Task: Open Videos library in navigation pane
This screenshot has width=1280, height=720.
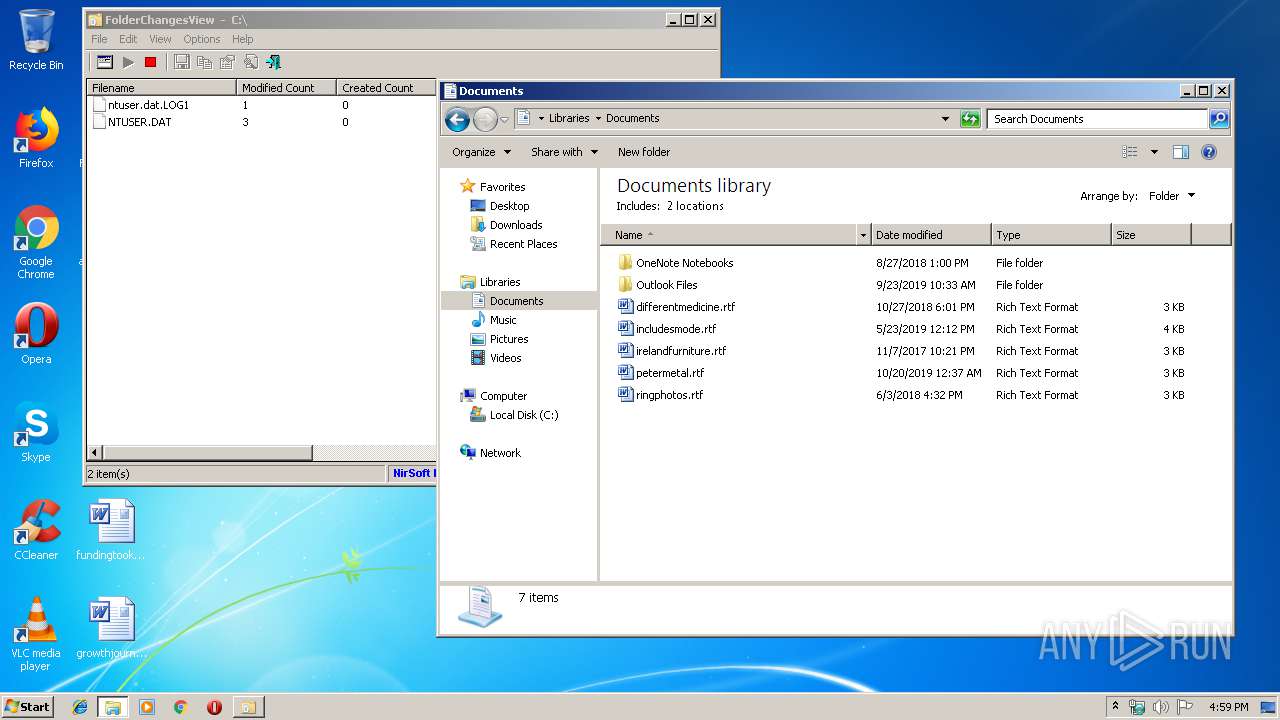Action: [x=505, y=358]
